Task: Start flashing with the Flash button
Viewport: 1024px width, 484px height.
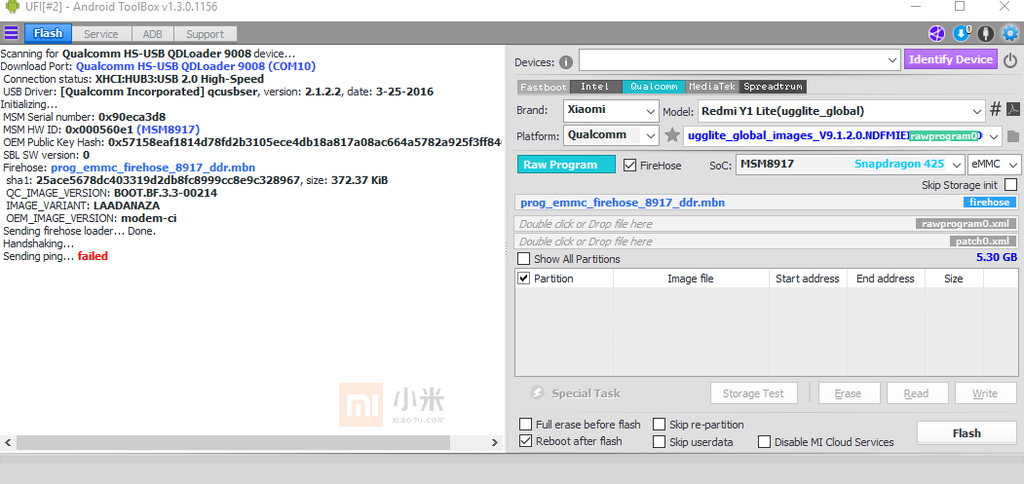Action: [967, 433]
